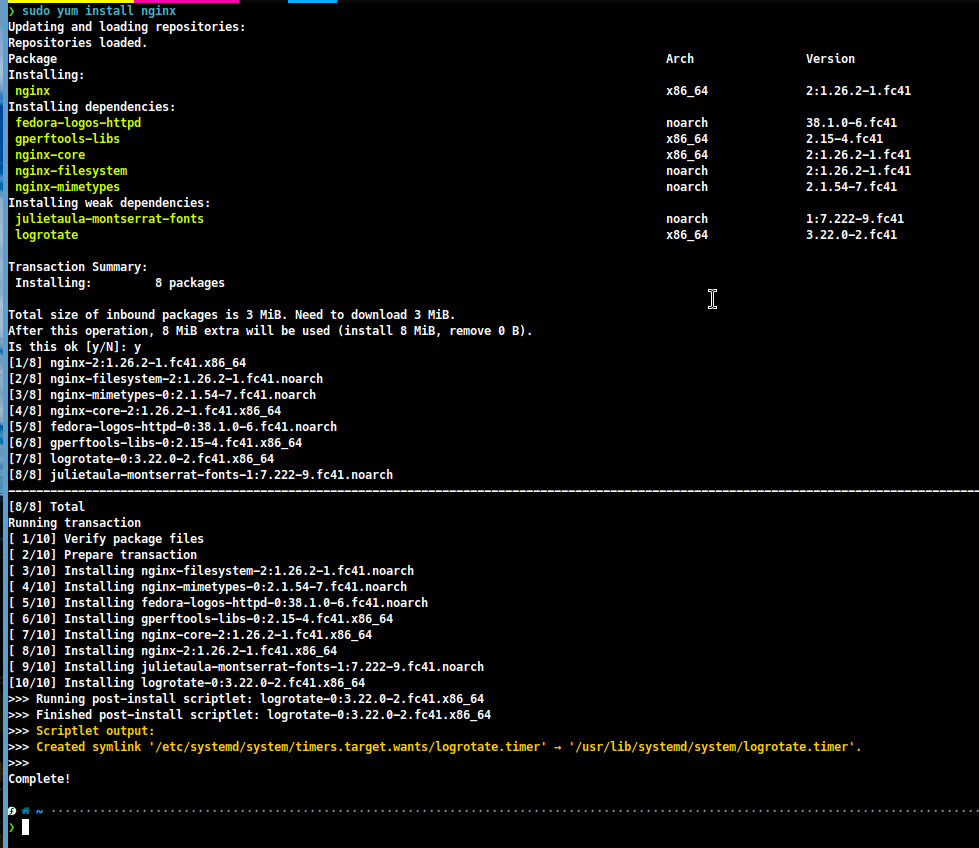Screen dimensions: 979x848
Task: Click the 'Package' column header
Action: 32,59
